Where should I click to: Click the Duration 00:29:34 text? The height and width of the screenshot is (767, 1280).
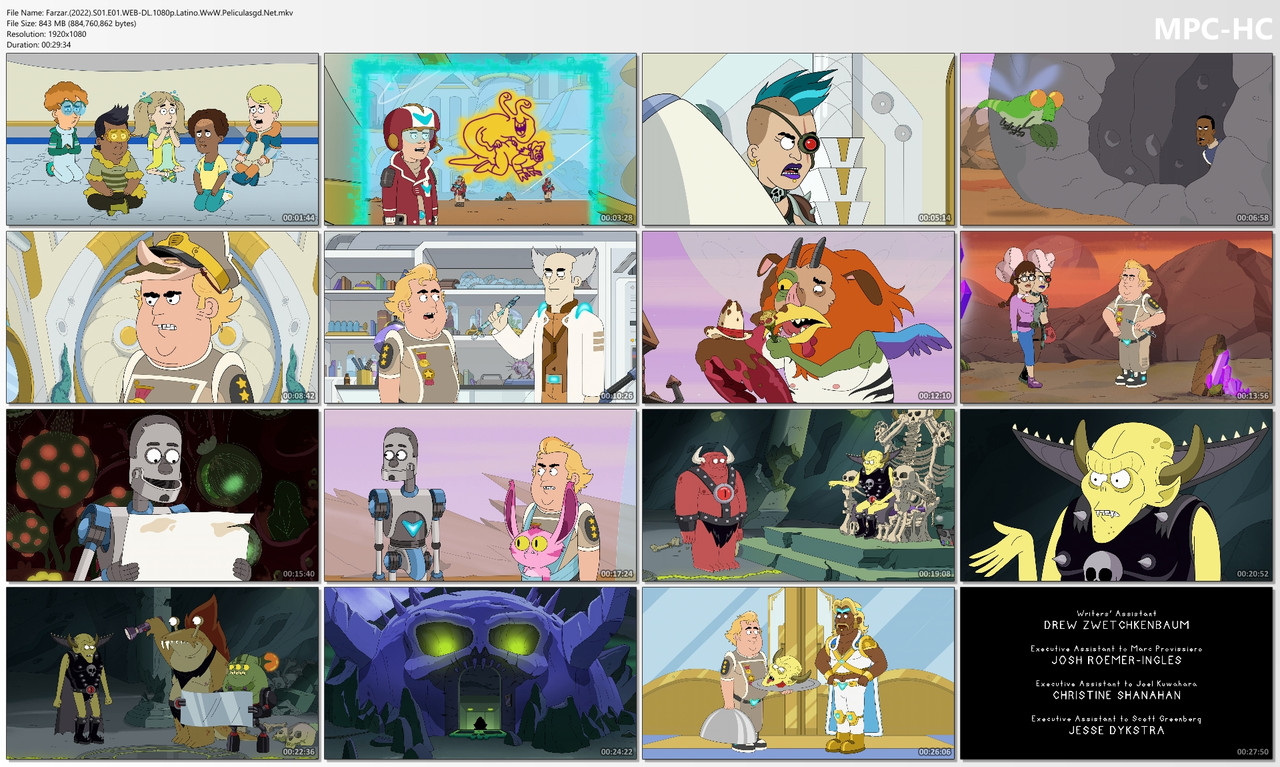[x=39, y=45]
